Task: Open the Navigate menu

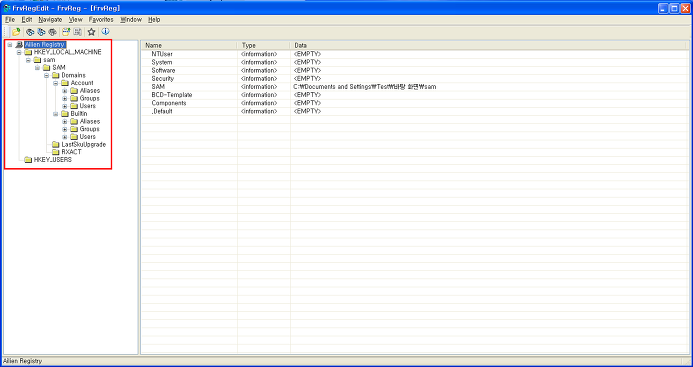Action: [50, 19]
